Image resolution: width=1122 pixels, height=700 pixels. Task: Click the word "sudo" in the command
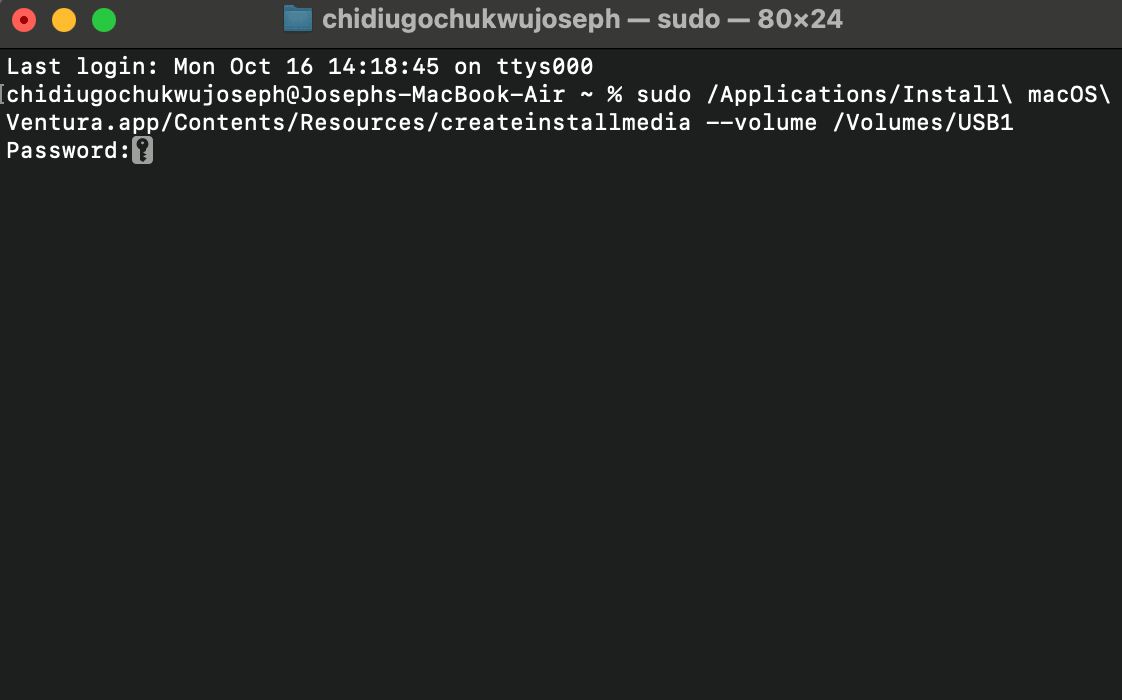(x=664, y=95)
